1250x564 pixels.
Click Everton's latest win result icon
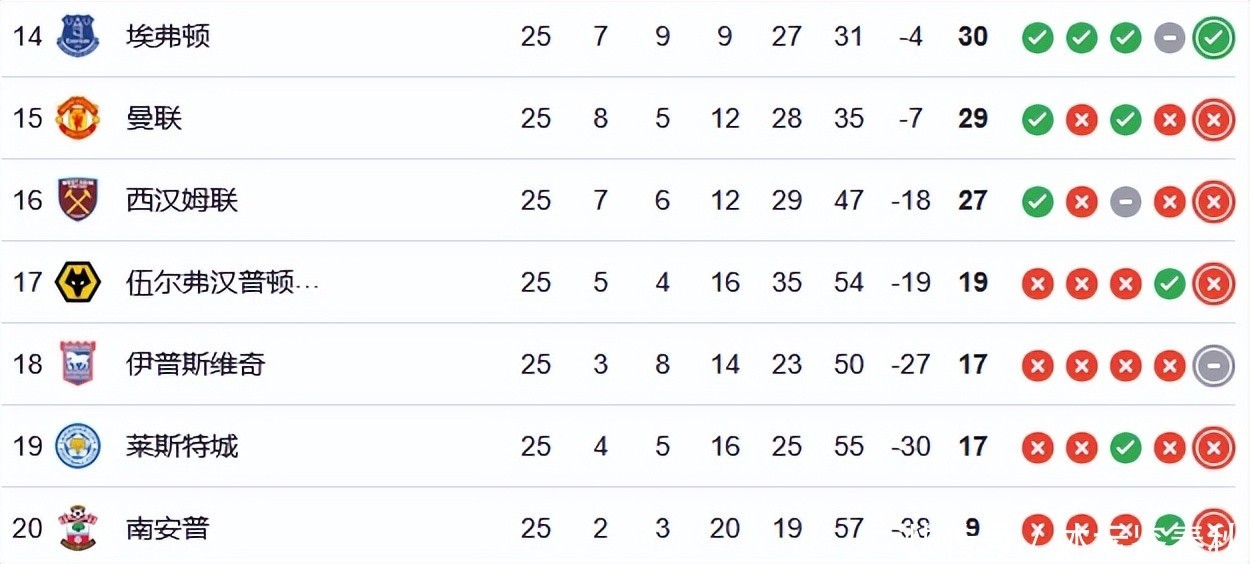pos(1213,38)
